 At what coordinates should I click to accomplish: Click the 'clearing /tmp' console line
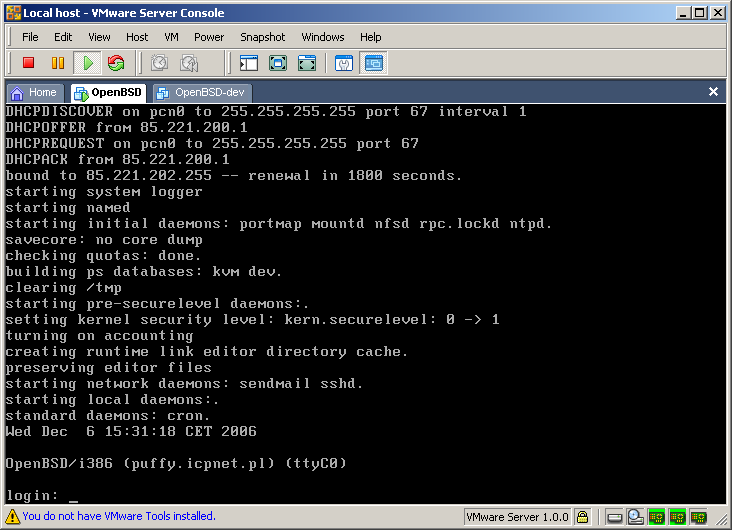pos(63,287)
